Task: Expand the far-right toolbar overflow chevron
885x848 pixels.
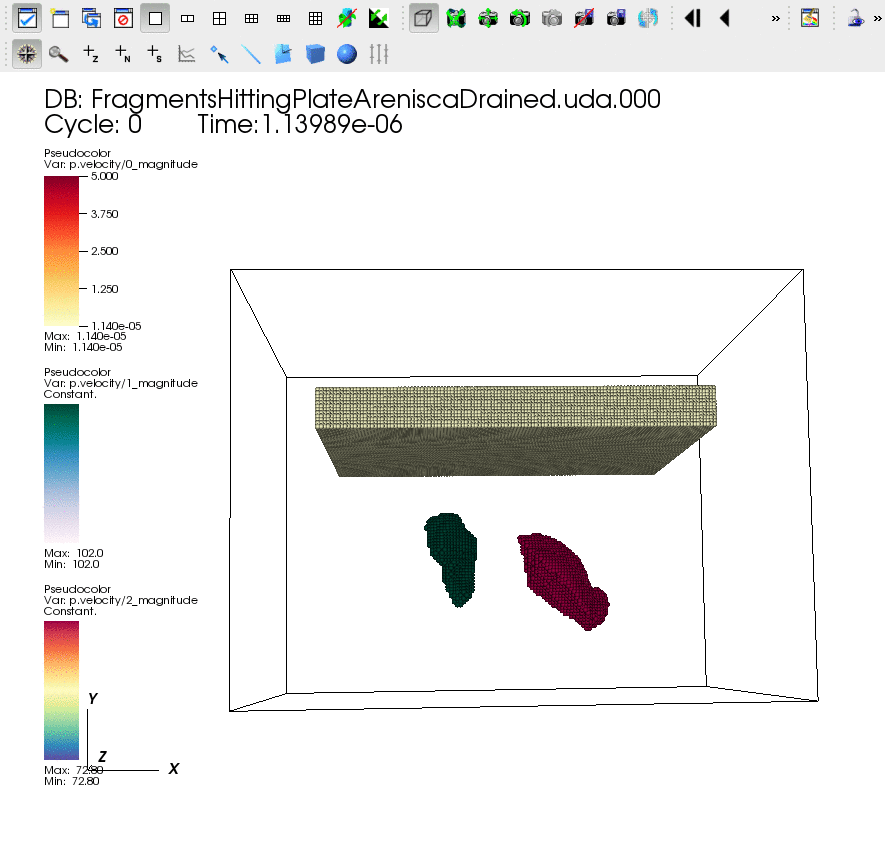Action: (x=877, y=18)
